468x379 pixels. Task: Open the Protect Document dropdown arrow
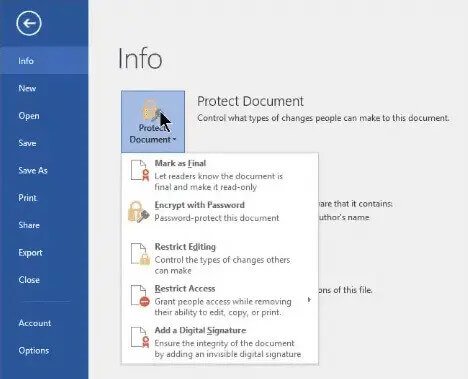click(x=174, y=140)
